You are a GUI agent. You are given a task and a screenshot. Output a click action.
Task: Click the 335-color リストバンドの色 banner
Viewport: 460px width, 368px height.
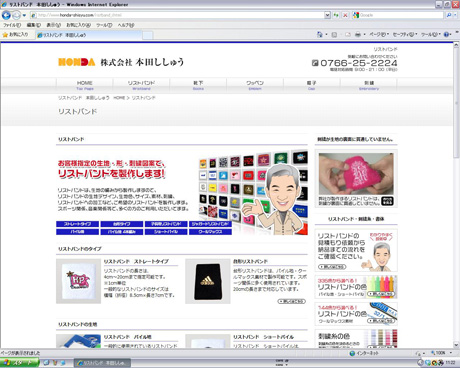(x=356, y=287)
